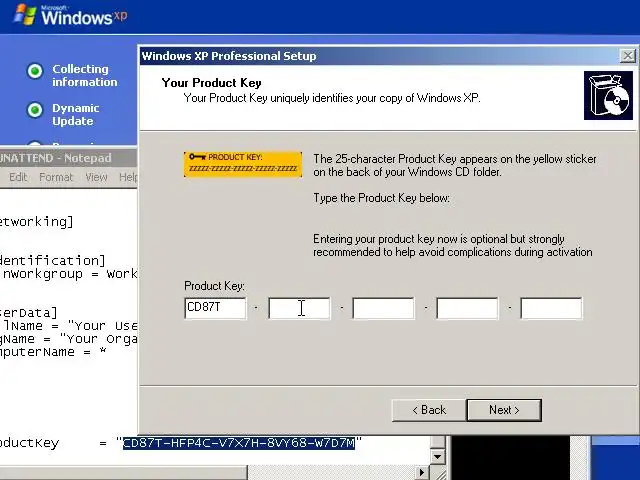Click the 'ComputerName = *' line in Notepad
Viewport: 640px width, 480px height.
pyautogui.click(x=53, y=352)
